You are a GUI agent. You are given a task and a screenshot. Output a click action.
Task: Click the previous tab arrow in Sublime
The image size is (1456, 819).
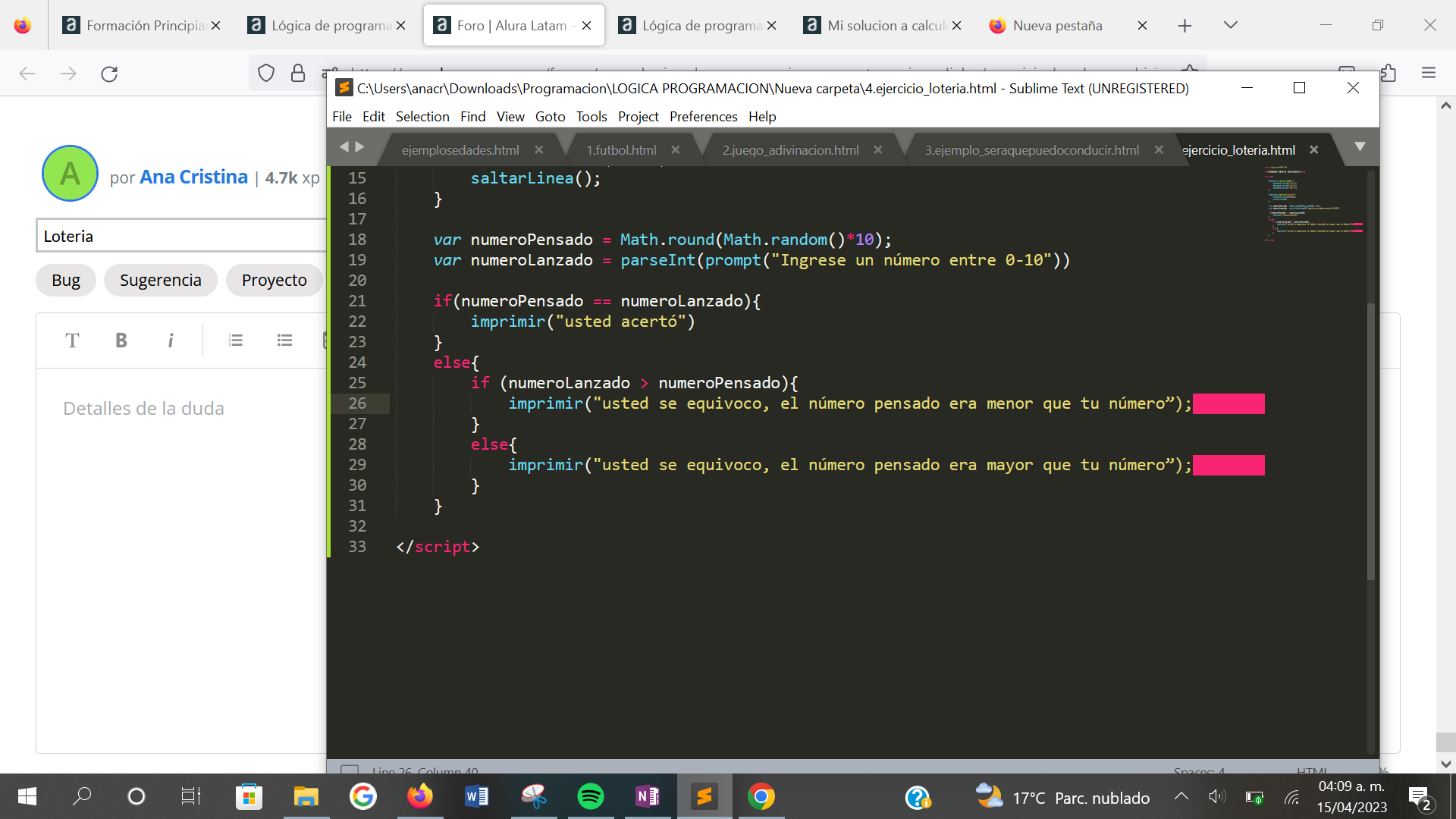(x=344, y=147)
